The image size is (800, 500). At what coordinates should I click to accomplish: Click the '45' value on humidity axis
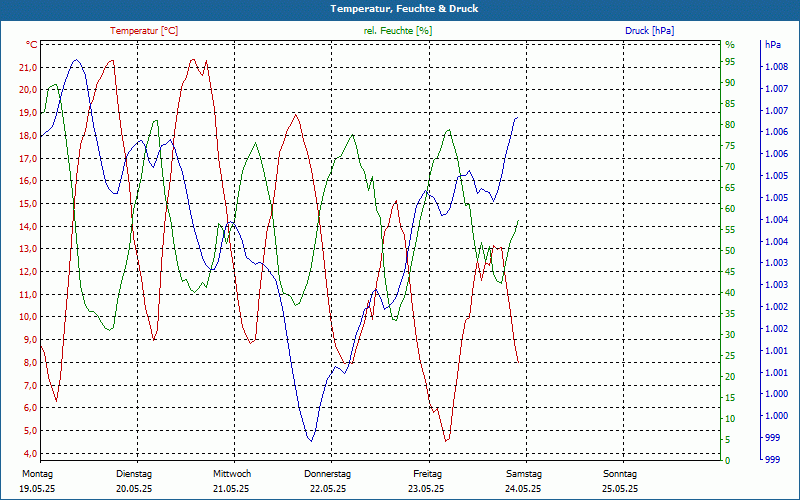730,271
